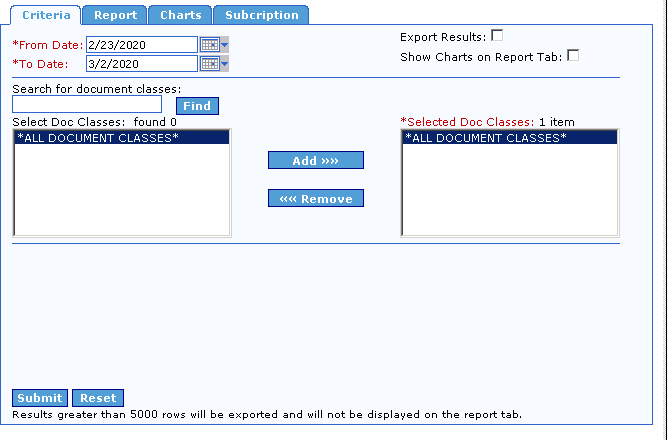Expand the From Date dropdown arrow
The height and width of the screenshot is (440, 667).
coord(224,45)
